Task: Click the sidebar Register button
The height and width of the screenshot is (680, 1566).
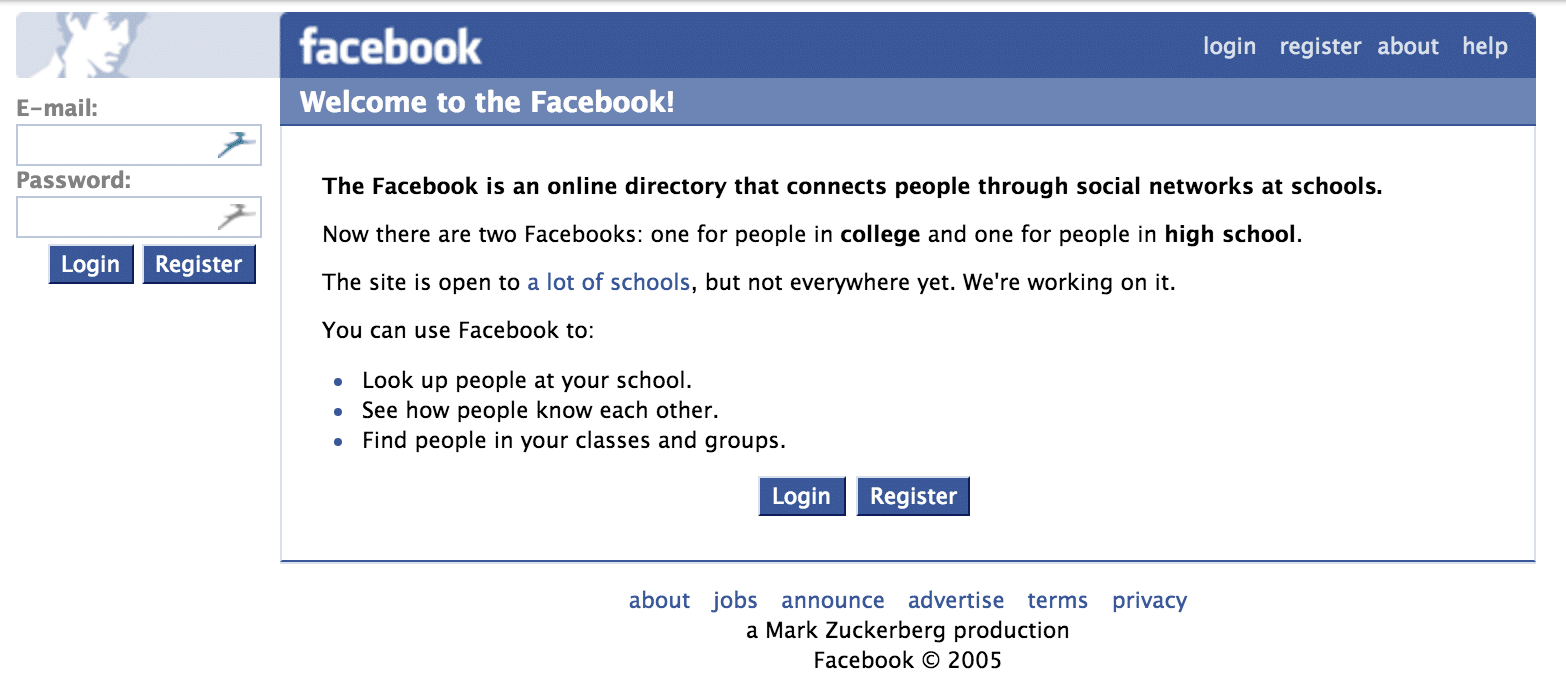Action: coord(199,265)
